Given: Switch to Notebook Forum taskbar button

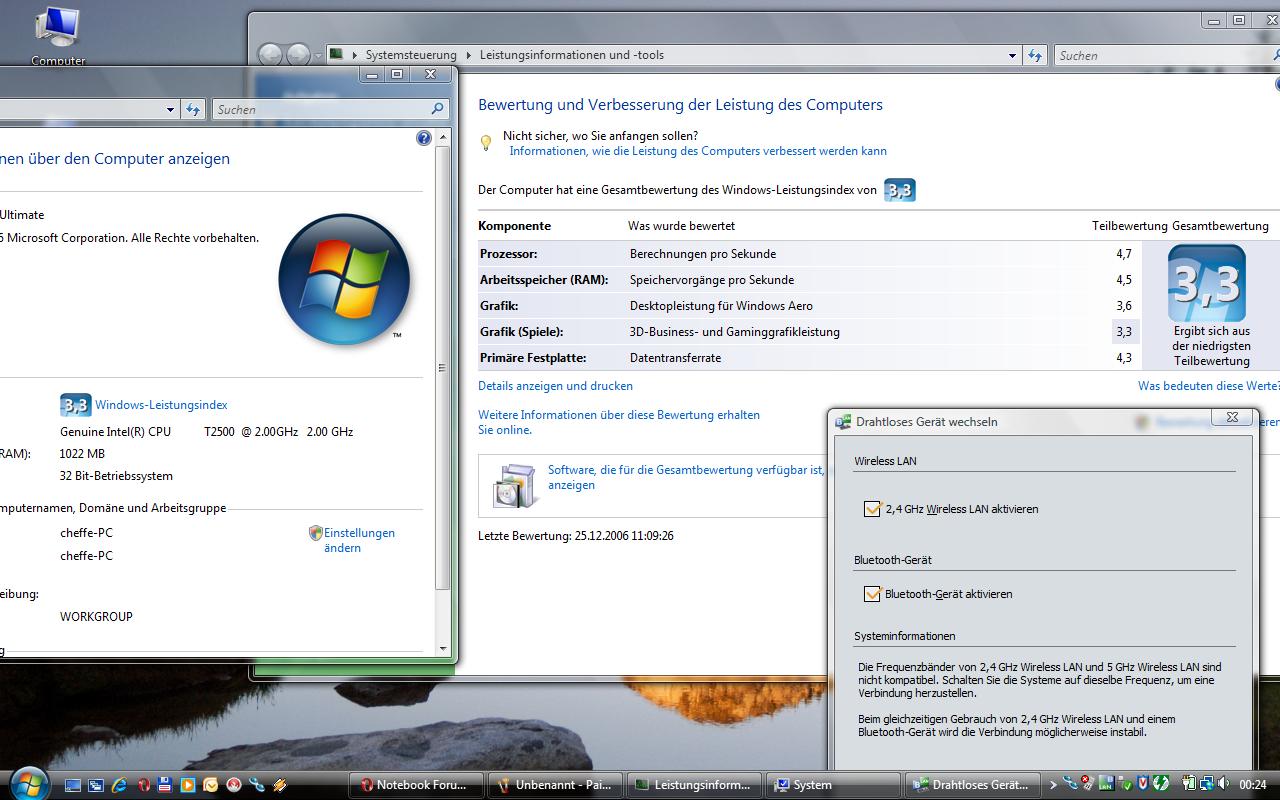Looking at the screenshot, I should (416, 785).
